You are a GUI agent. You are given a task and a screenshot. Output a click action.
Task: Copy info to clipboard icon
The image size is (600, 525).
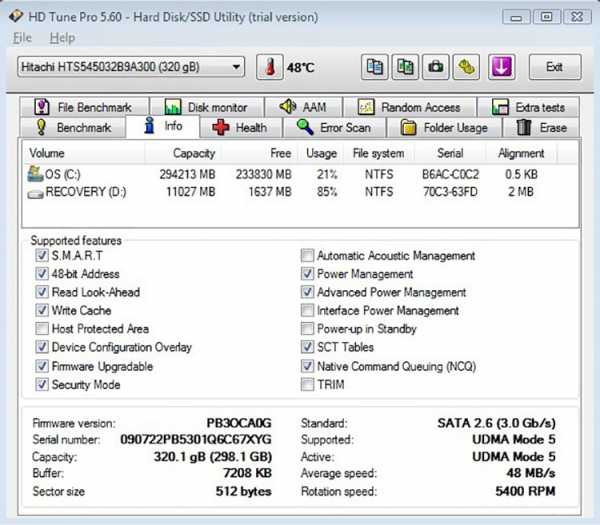coord(375,67)
